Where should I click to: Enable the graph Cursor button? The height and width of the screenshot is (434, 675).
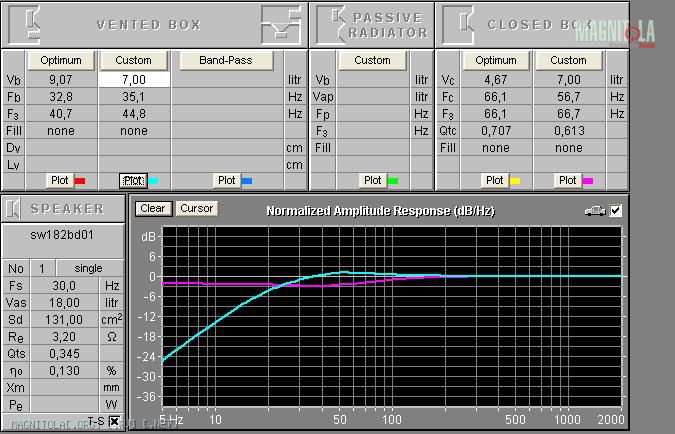197,208
